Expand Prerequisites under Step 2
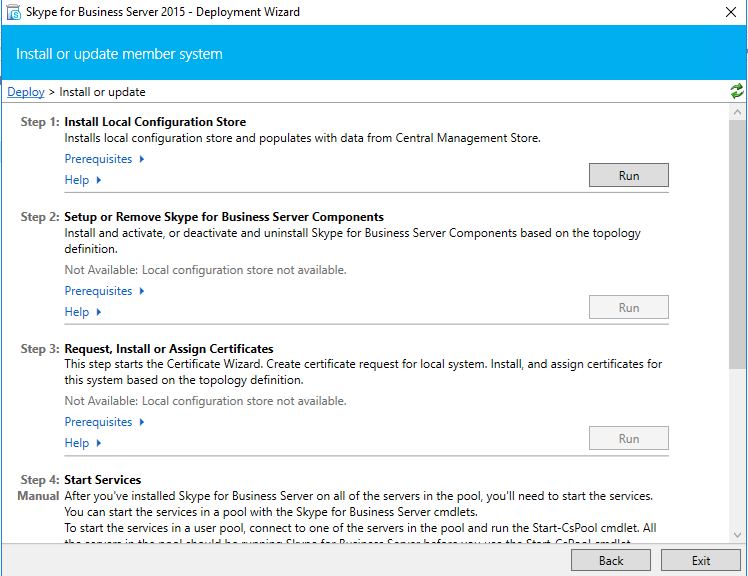The width and height of the screenshot is (748, 576). [104, 291]
